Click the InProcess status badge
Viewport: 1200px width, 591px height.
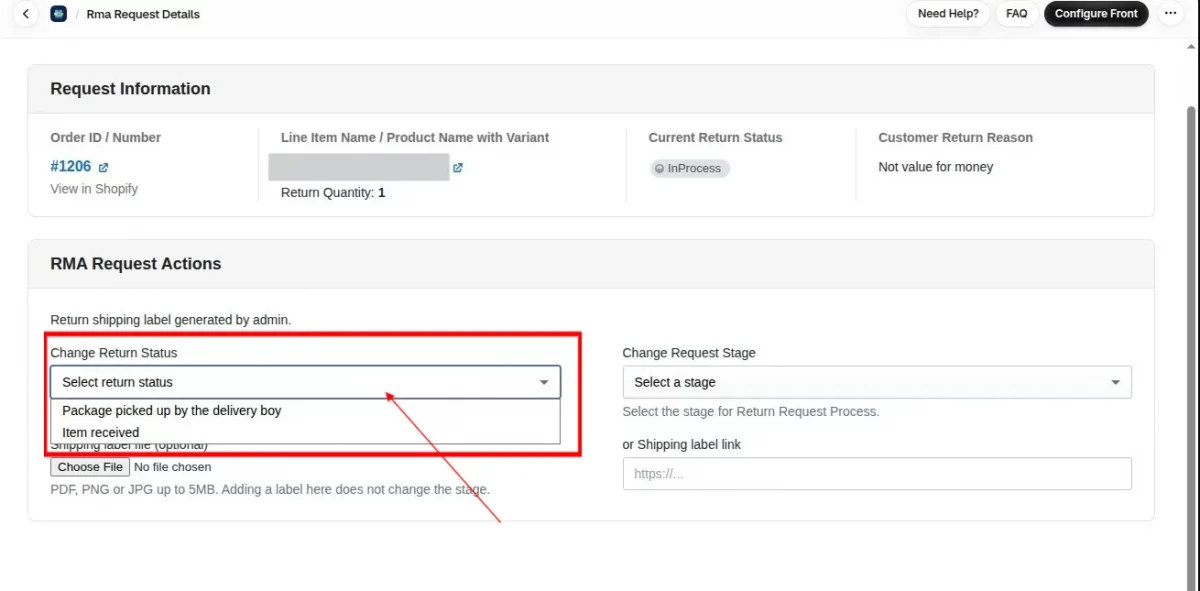(689, 168)
